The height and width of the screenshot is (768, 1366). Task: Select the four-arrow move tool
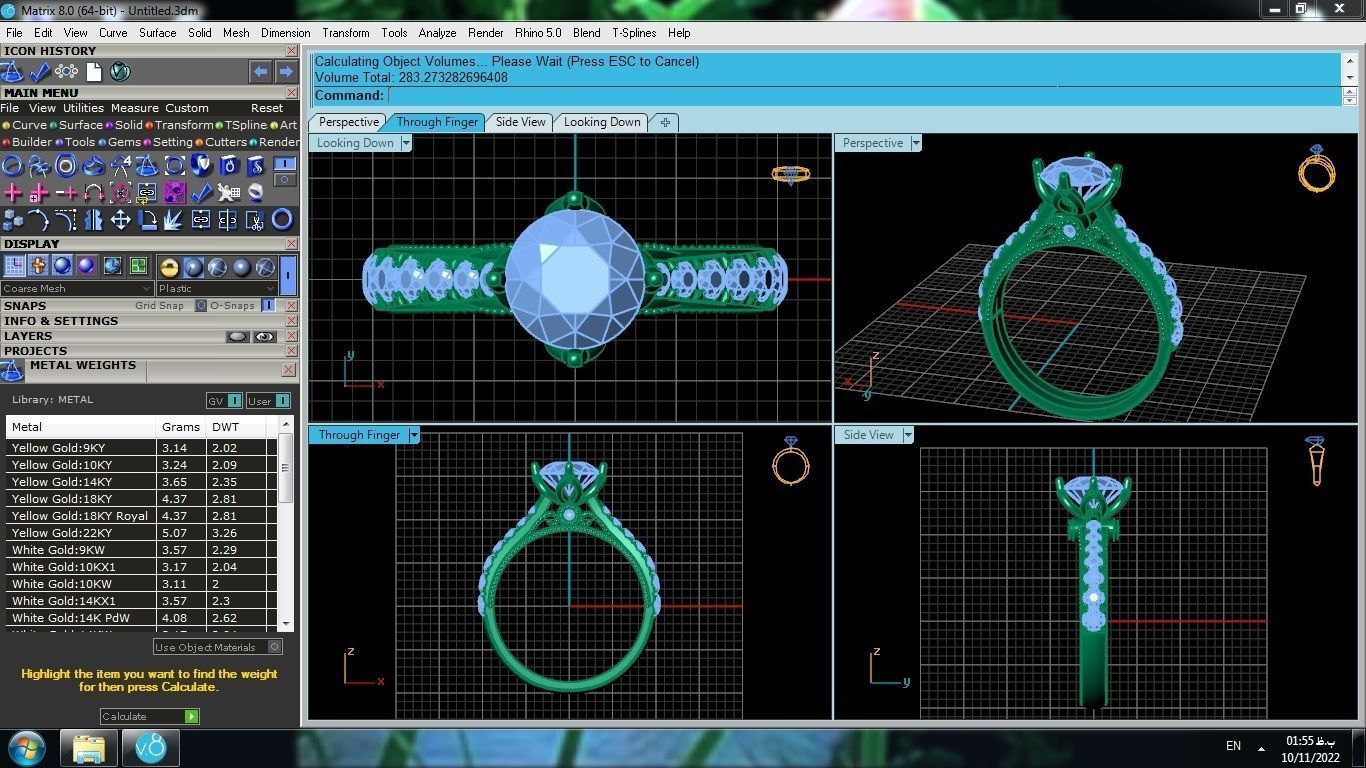pyautogui.click(x=120, y=220)
